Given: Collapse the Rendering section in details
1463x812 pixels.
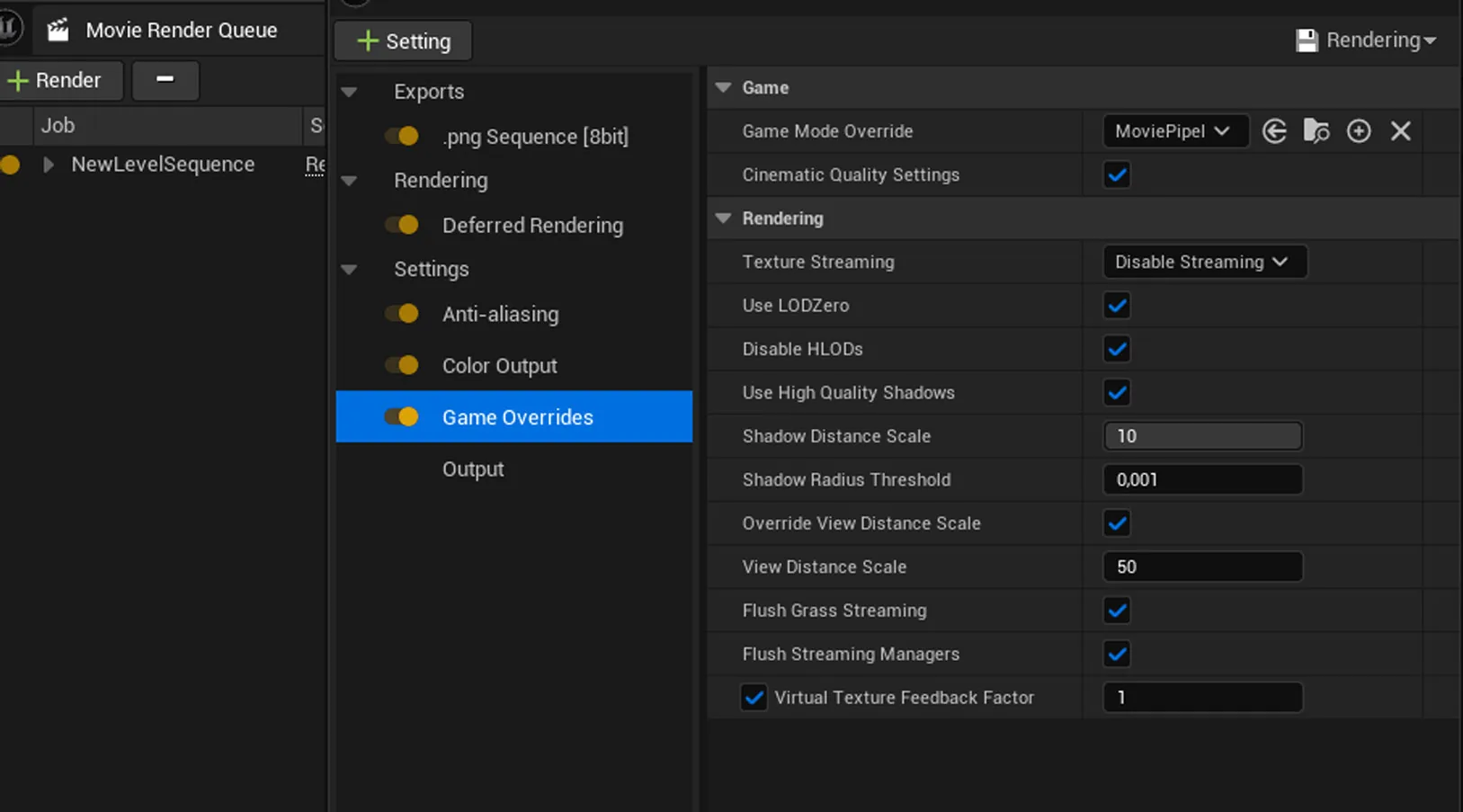Looking at the screenshot, I should click(723, 218).
